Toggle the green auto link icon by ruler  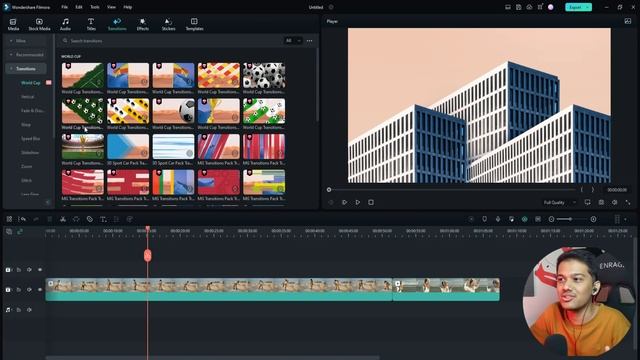(20, 231)
